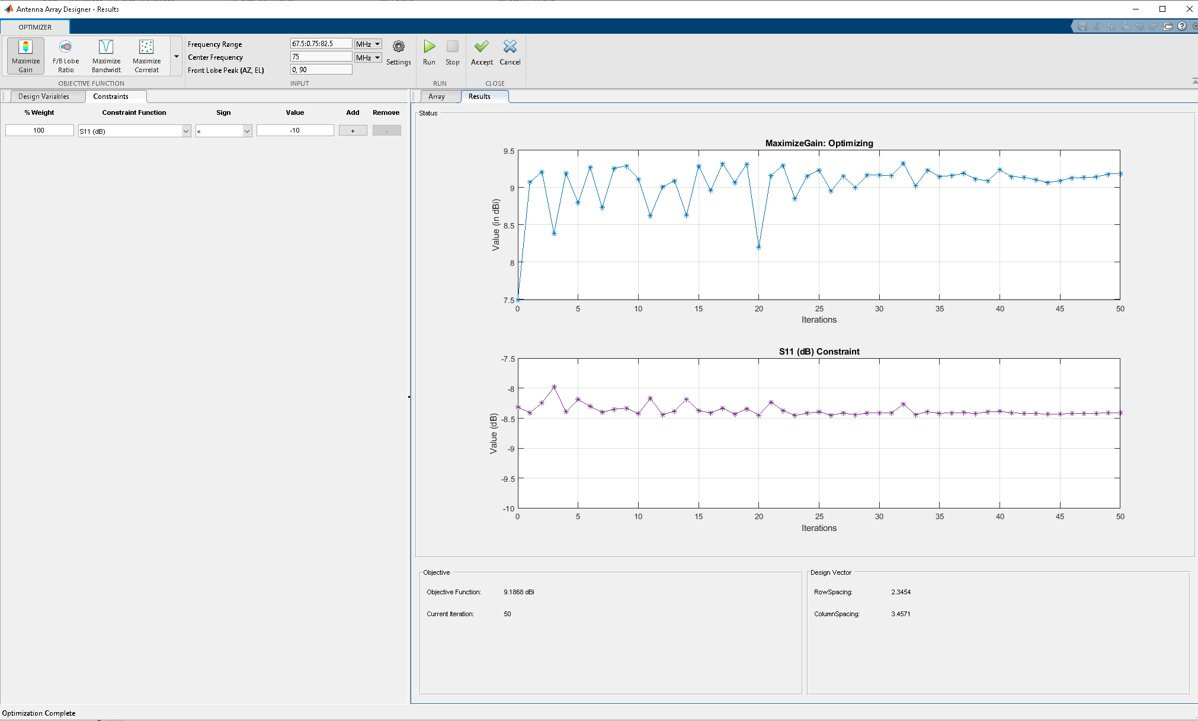Open the Frequency Range MHz unit dropdown
The image size is (1198, 721).
(x=367, y=43)
